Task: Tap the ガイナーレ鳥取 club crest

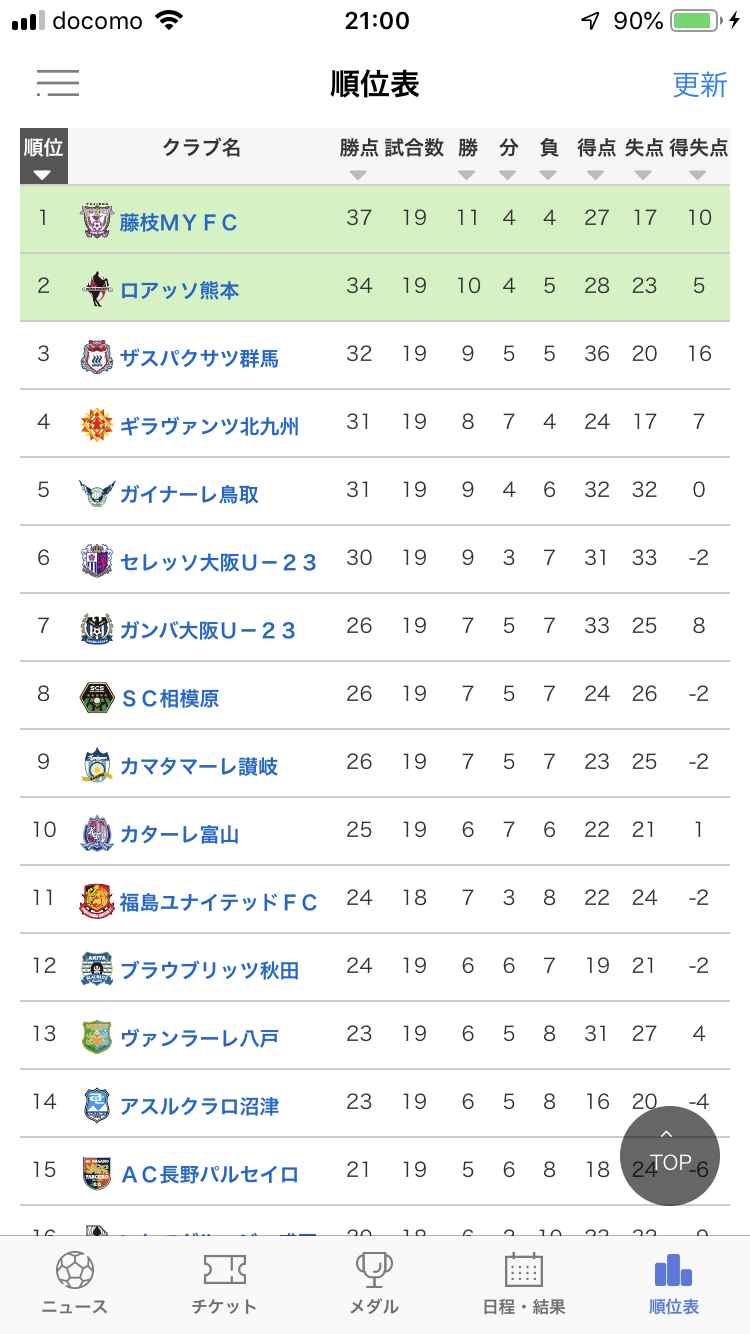Action: (97, 493)
